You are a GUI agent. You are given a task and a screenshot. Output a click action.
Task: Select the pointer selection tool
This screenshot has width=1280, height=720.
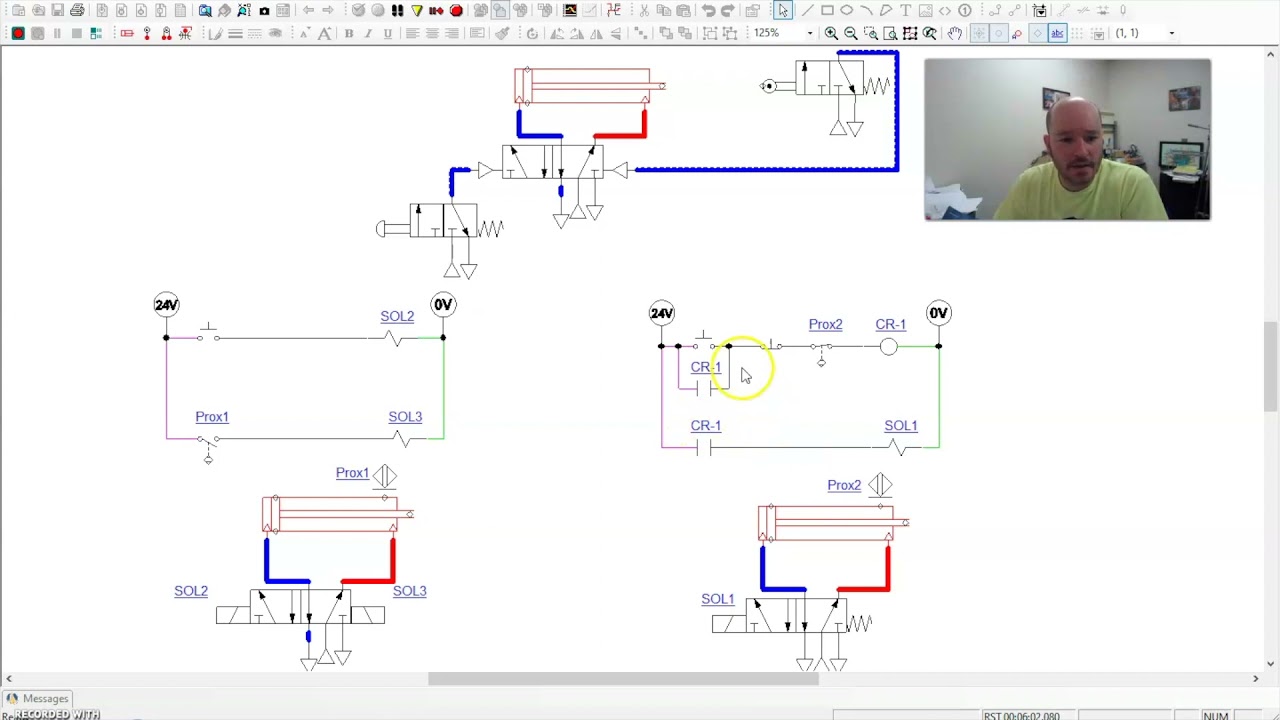click(783, 10)
